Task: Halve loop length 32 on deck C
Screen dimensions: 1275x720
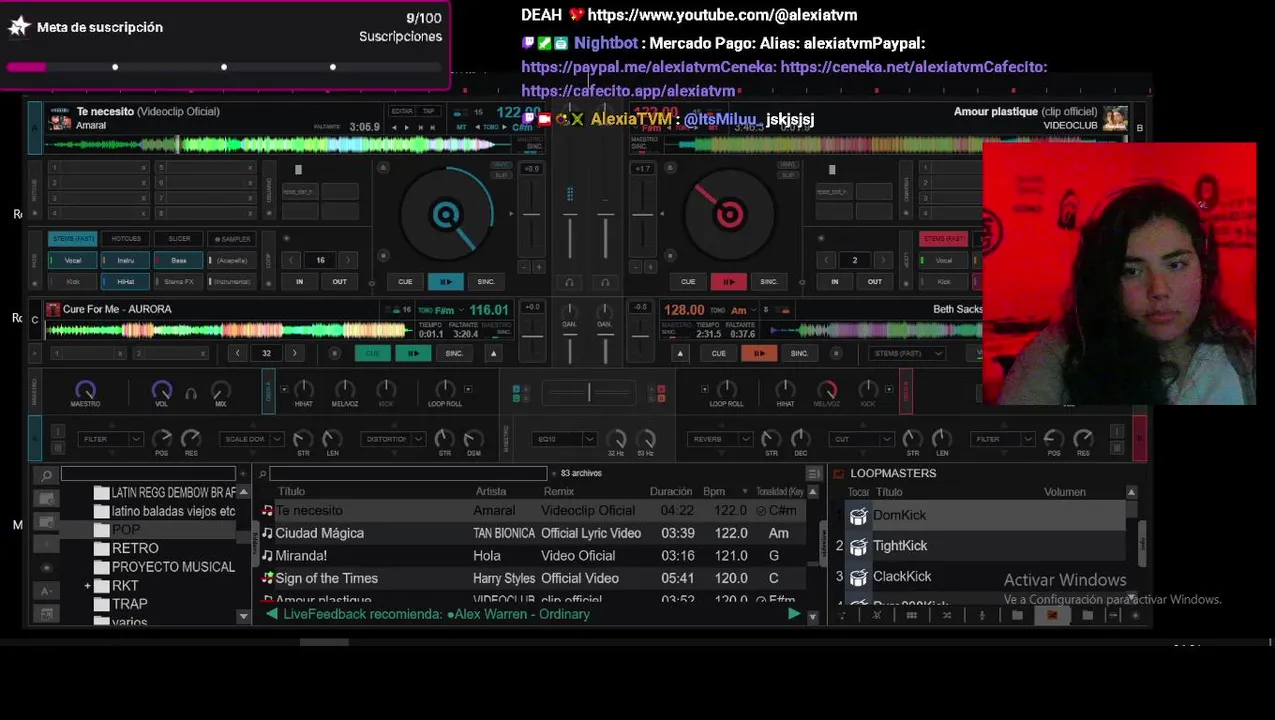Action: click(238, 353)
